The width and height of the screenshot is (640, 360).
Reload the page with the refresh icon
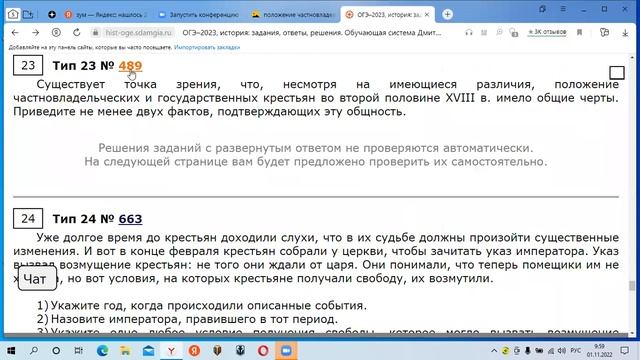point(76,33)
